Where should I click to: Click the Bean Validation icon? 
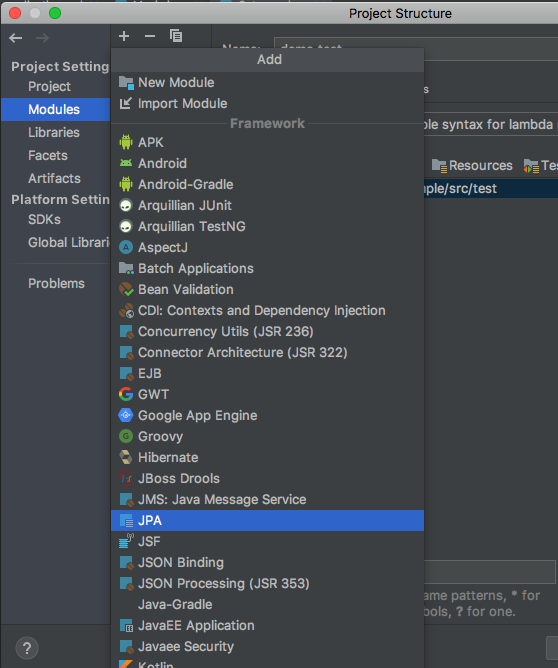(x=126, y=289)
